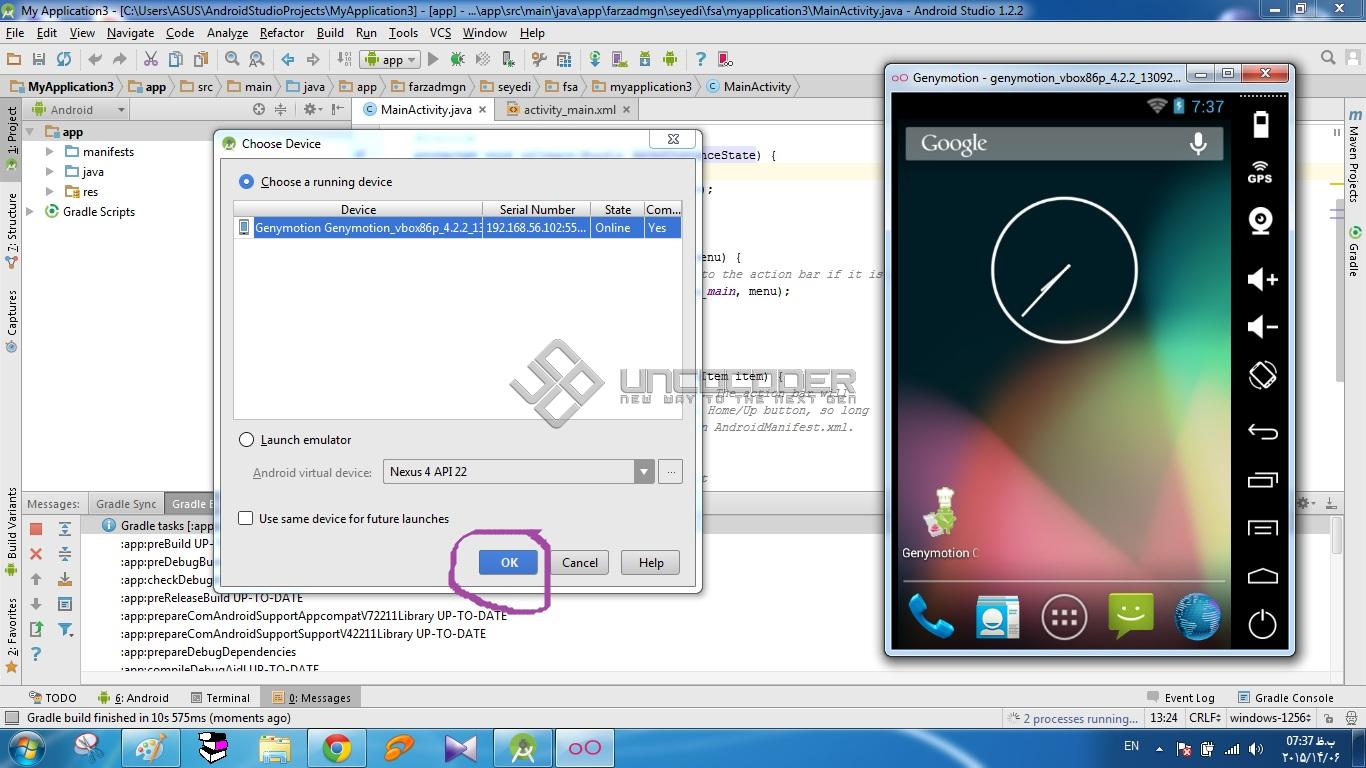1366x768 pixels.
Task: Tap the Google voice search microphone
Action: [x=1198, y=143]
